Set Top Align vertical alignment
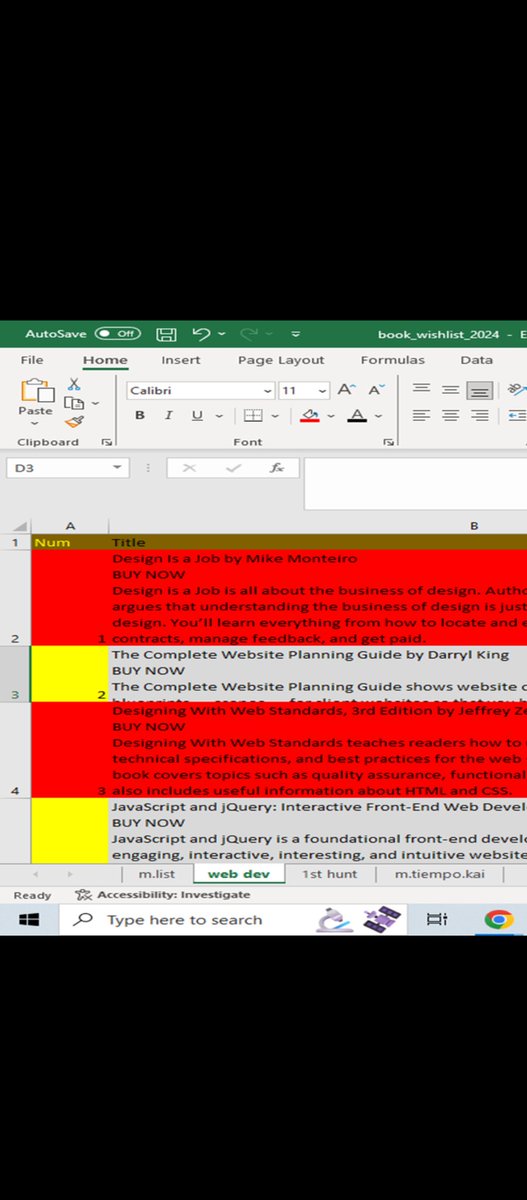The height and width of the screenshot is (1200, 527). pyautogui.click(x=422, y=390)
